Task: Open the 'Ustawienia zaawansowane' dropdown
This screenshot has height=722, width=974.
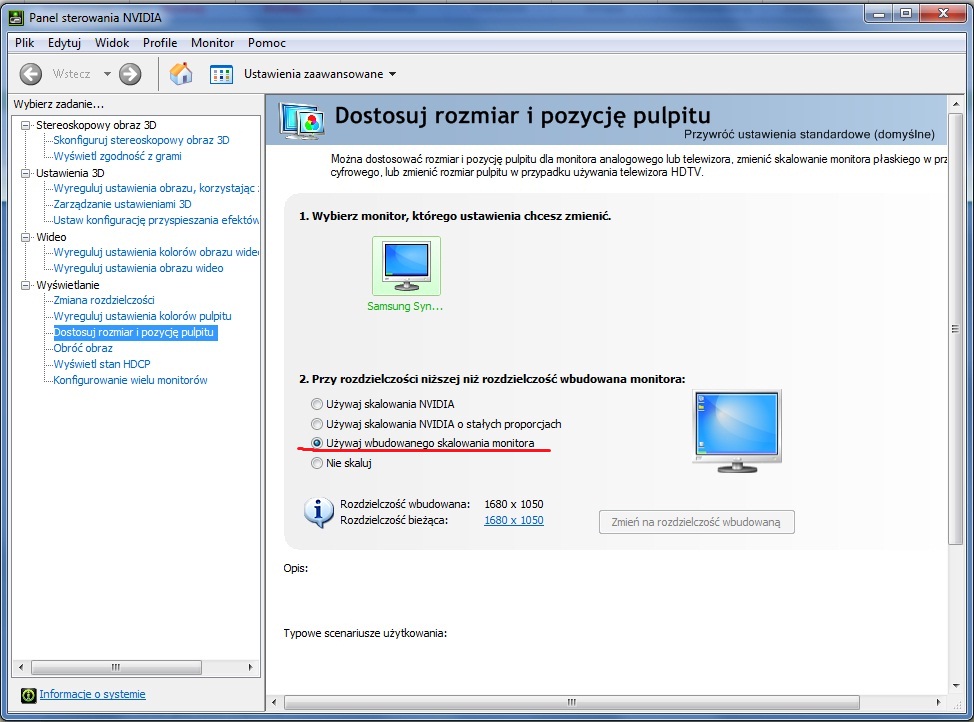Action: [321, 74]
